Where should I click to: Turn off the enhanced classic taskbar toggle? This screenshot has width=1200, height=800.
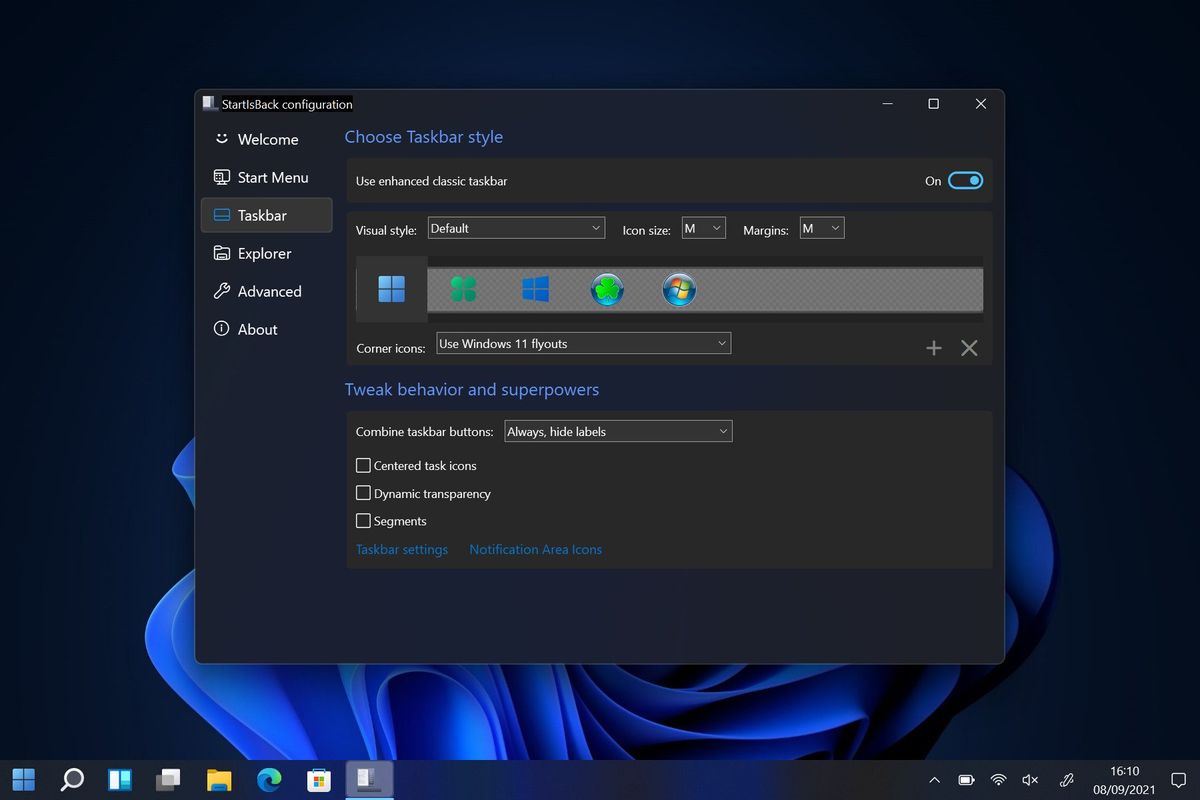pyautogui.click(x=965, y=180)
